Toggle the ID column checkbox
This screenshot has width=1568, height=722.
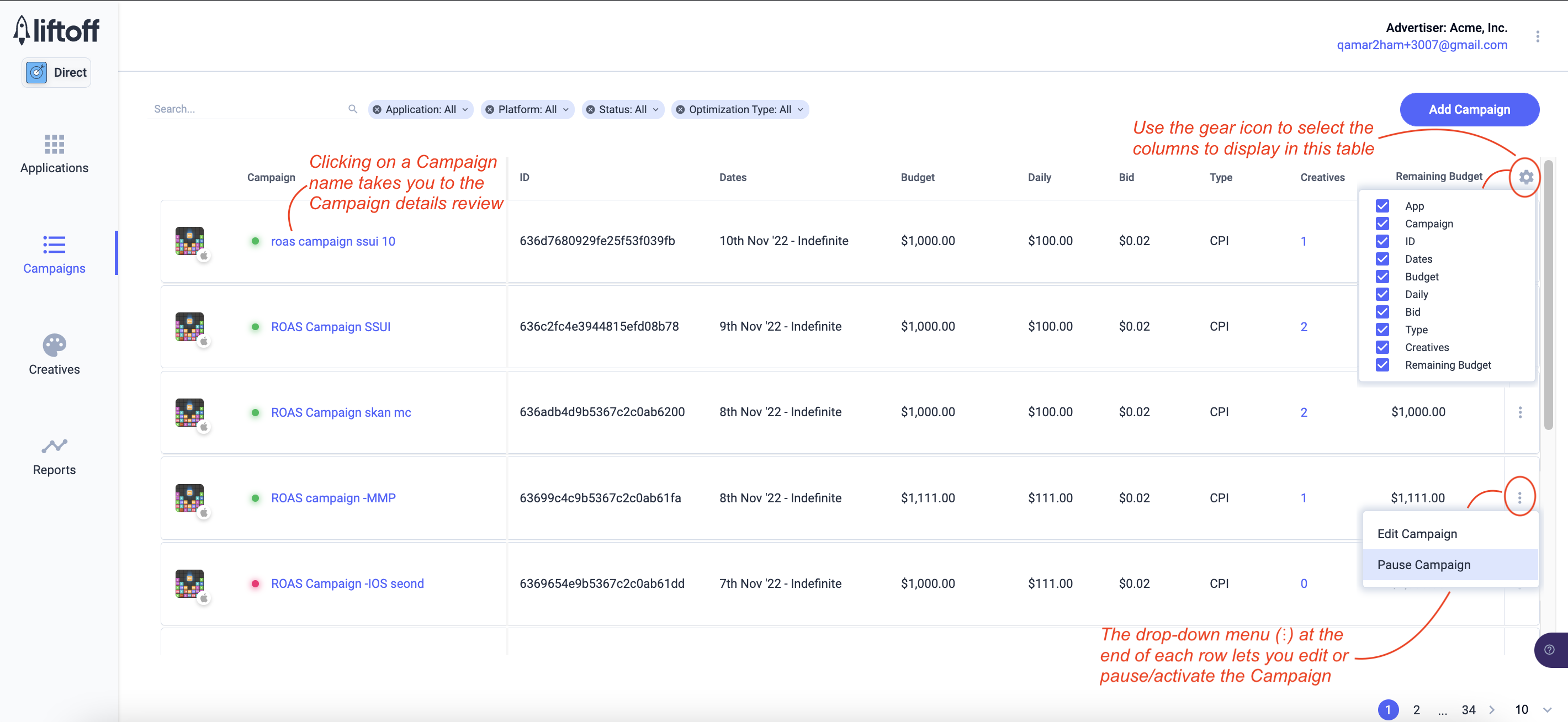(x=1382, y=241)
